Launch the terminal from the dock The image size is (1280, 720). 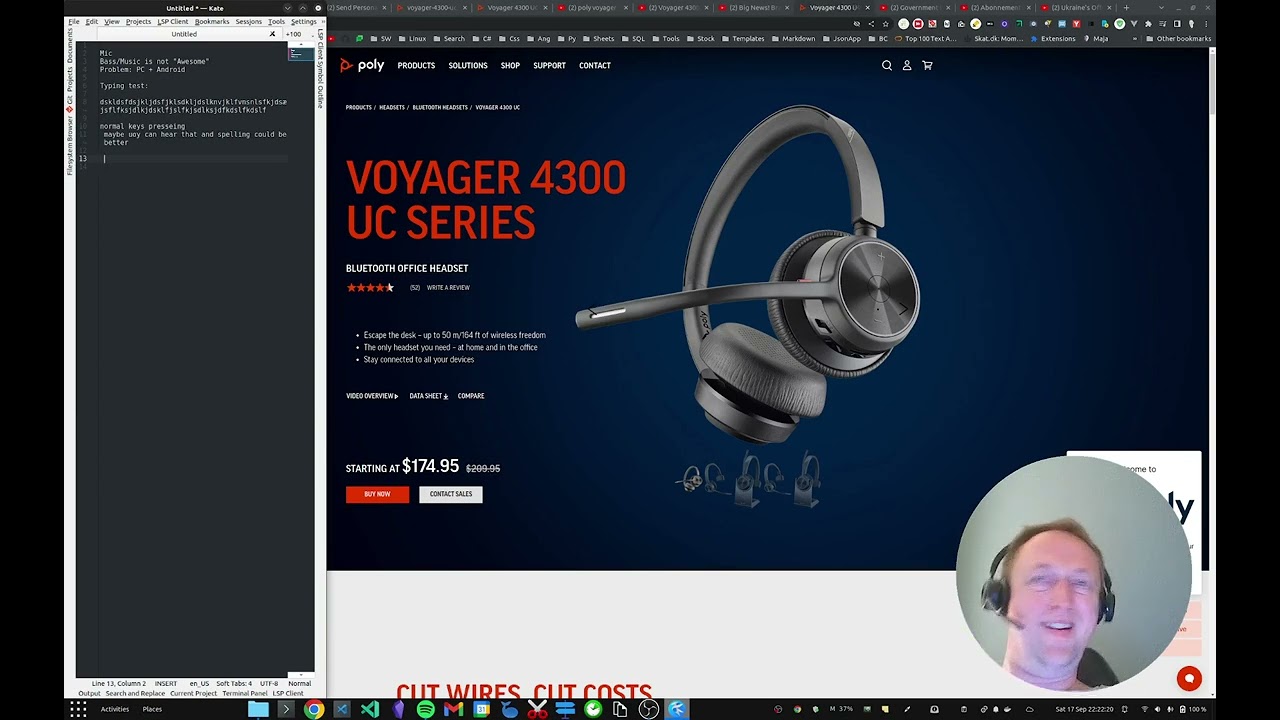coord(286,709)
